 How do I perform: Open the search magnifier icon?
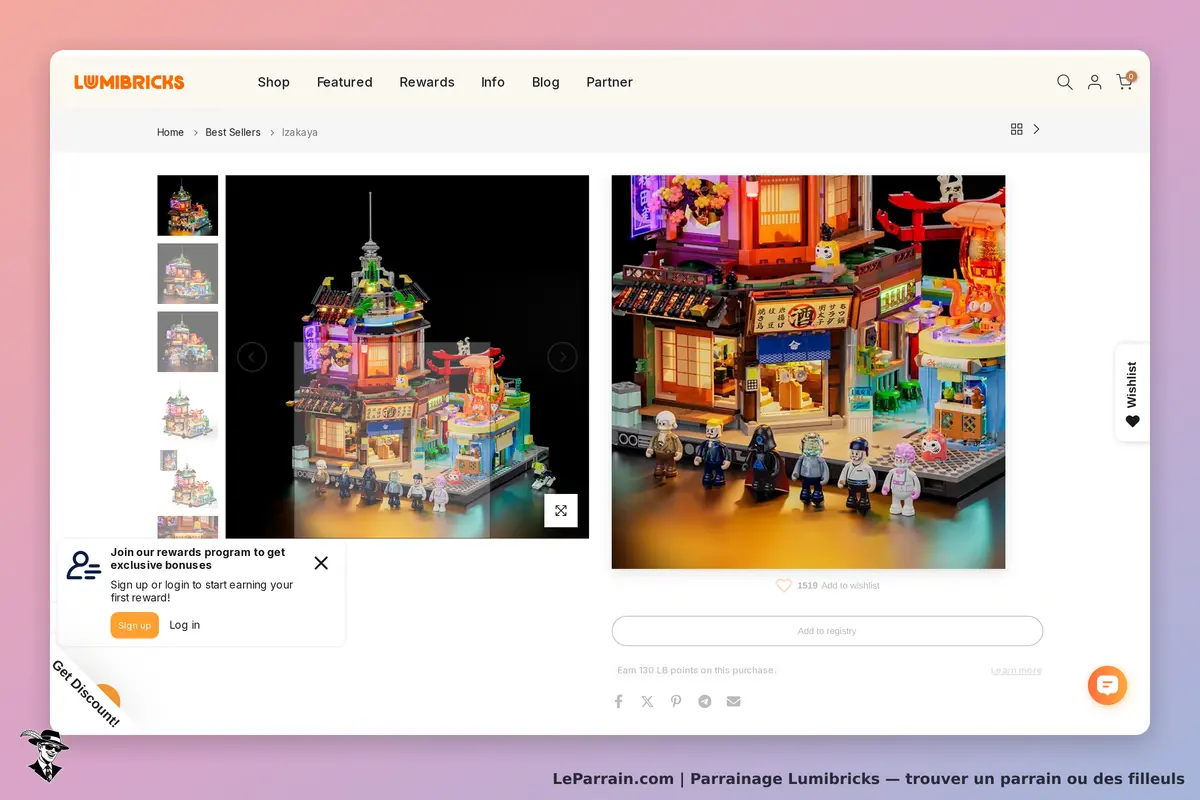click(x=1065, y=82)
